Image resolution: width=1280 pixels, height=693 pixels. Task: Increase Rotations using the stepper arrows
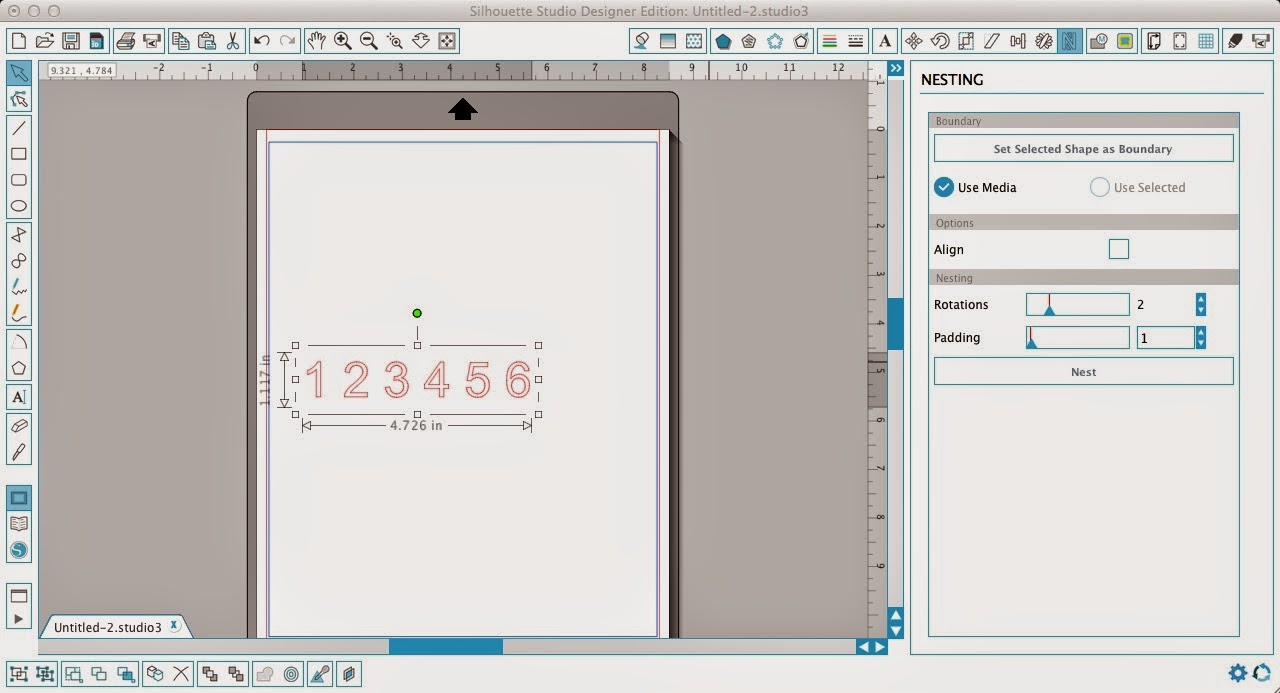1199,299
